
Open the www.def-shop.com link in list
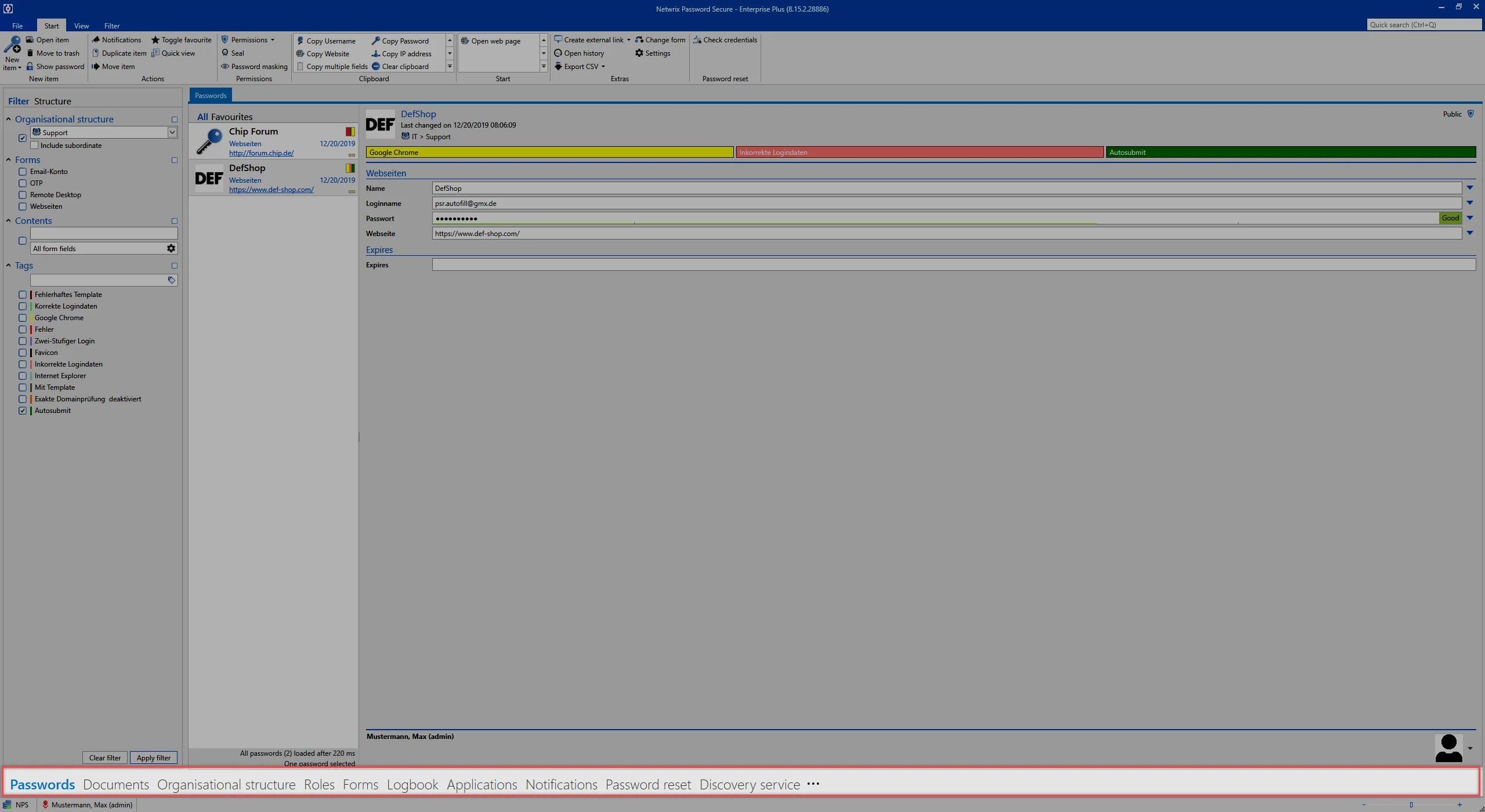point(271,190)
